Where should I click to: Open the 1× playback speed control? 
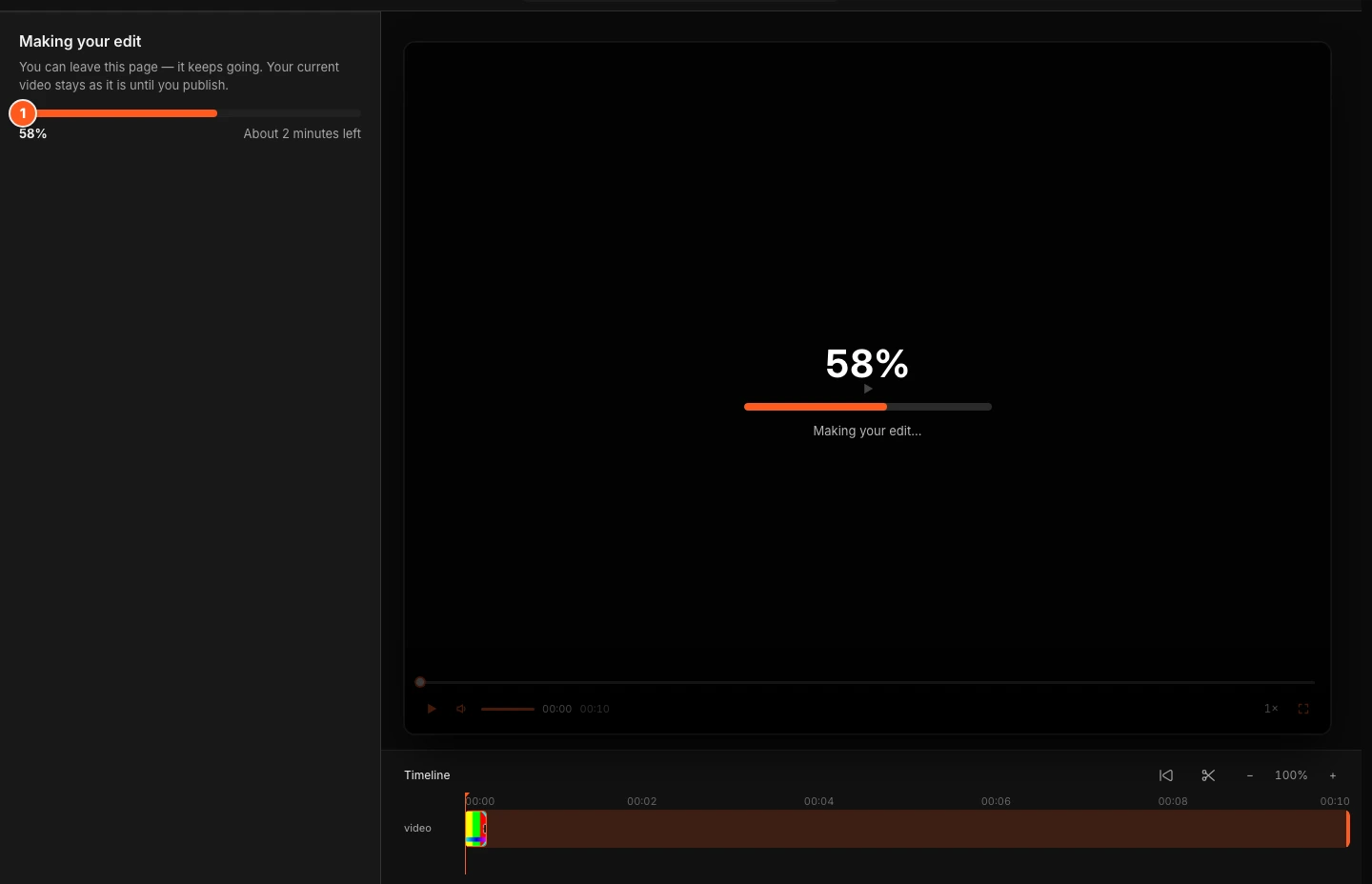(1271, 709)
